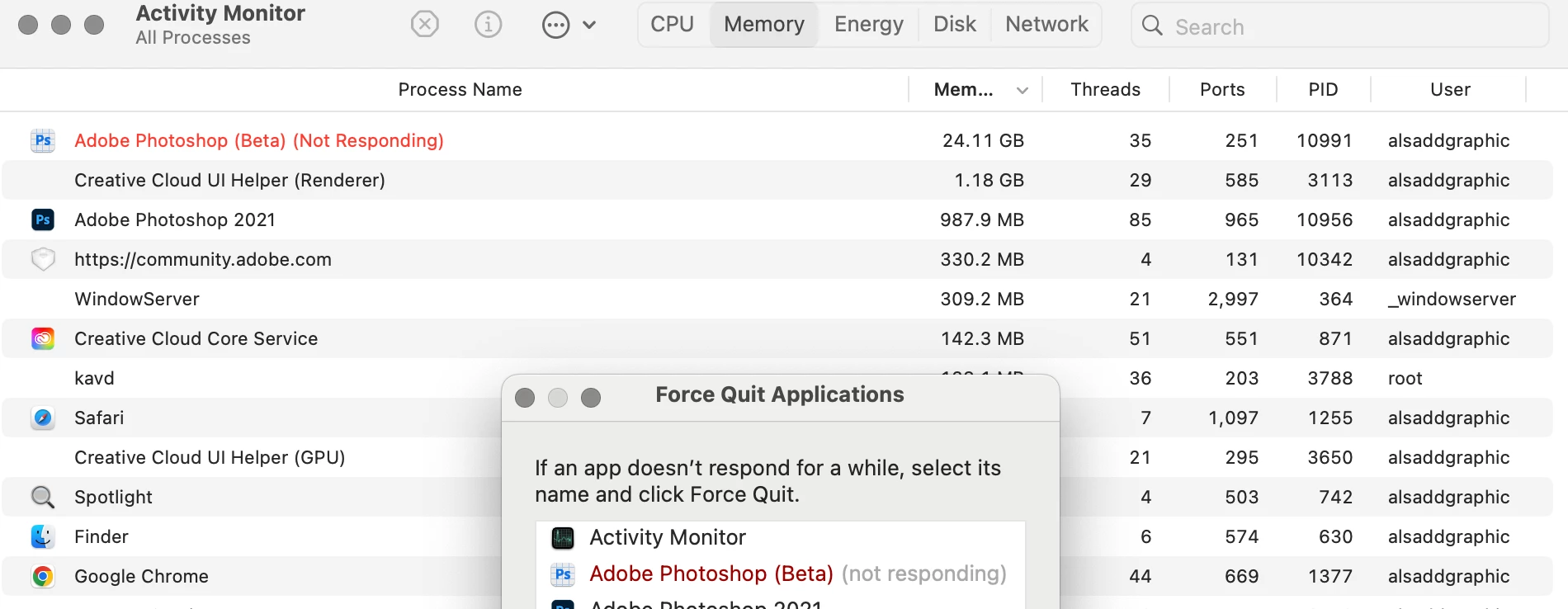Click the Safari compass icon
The height and width of the screenshot is (609, 1568).
43,418
